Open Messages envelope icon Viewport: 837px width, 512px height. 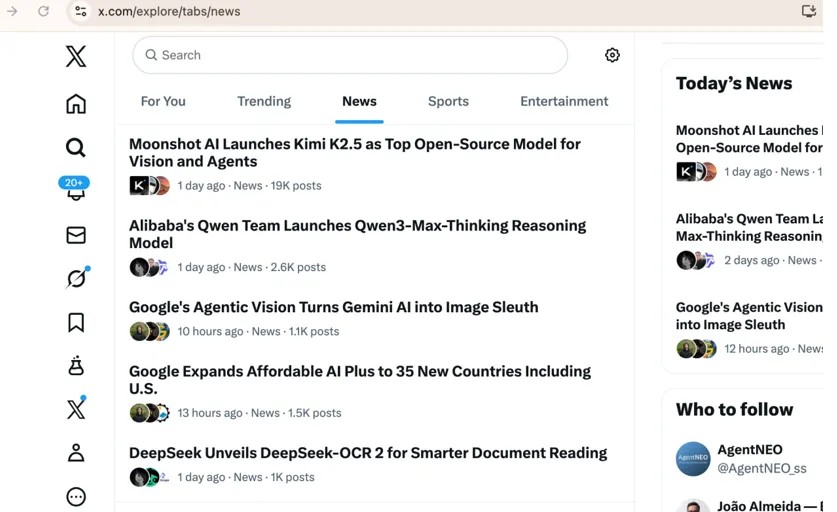point(76,235)
